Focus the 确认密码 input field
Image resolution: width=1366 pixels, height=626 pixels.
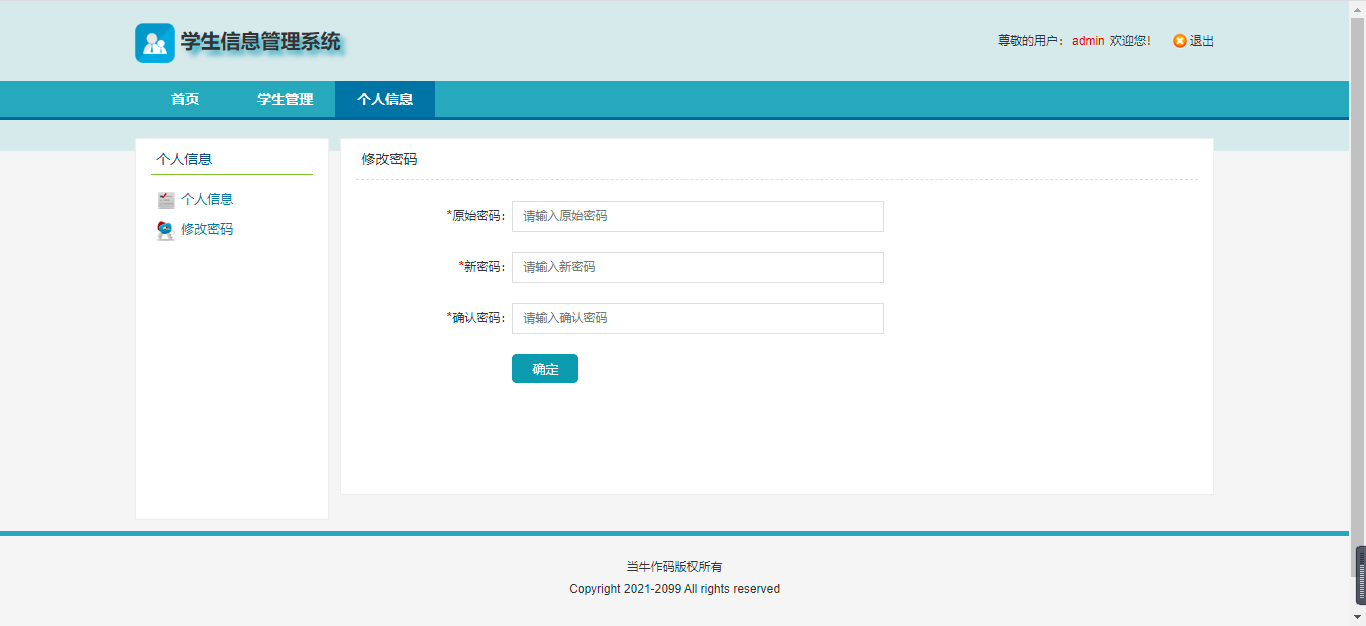click(x=698, y=318)
